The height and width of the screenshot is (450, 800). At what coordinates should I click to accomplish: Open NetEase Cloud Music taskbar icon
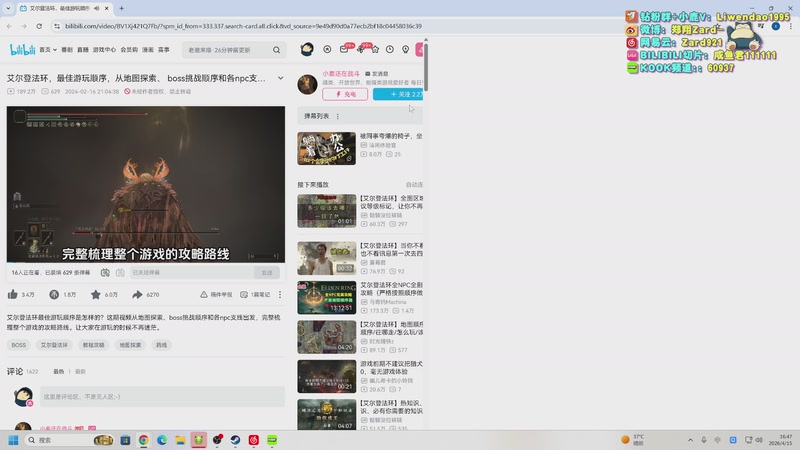(x=254, y=440)
